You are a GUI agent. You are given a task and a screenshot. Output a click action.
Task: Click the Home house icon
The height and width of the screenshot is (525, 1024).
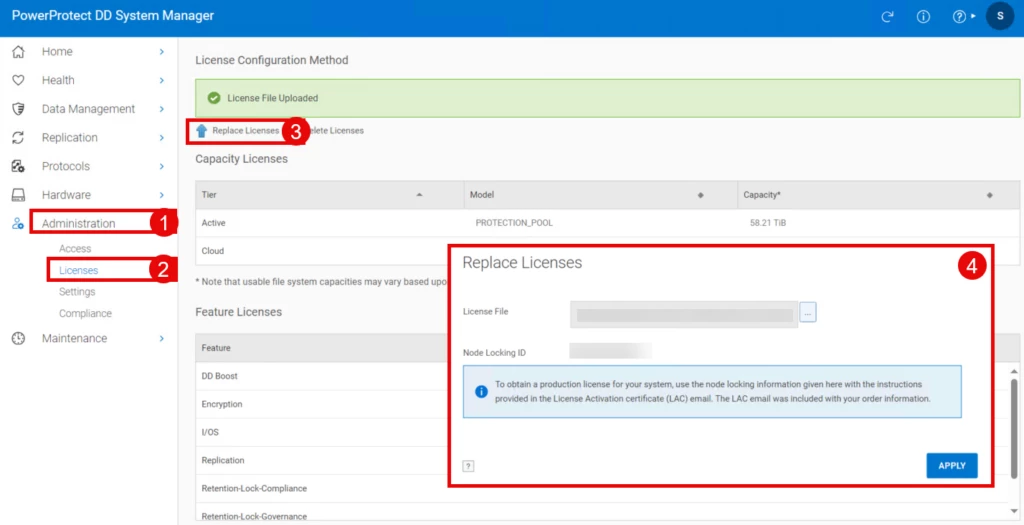click(18, 52)
